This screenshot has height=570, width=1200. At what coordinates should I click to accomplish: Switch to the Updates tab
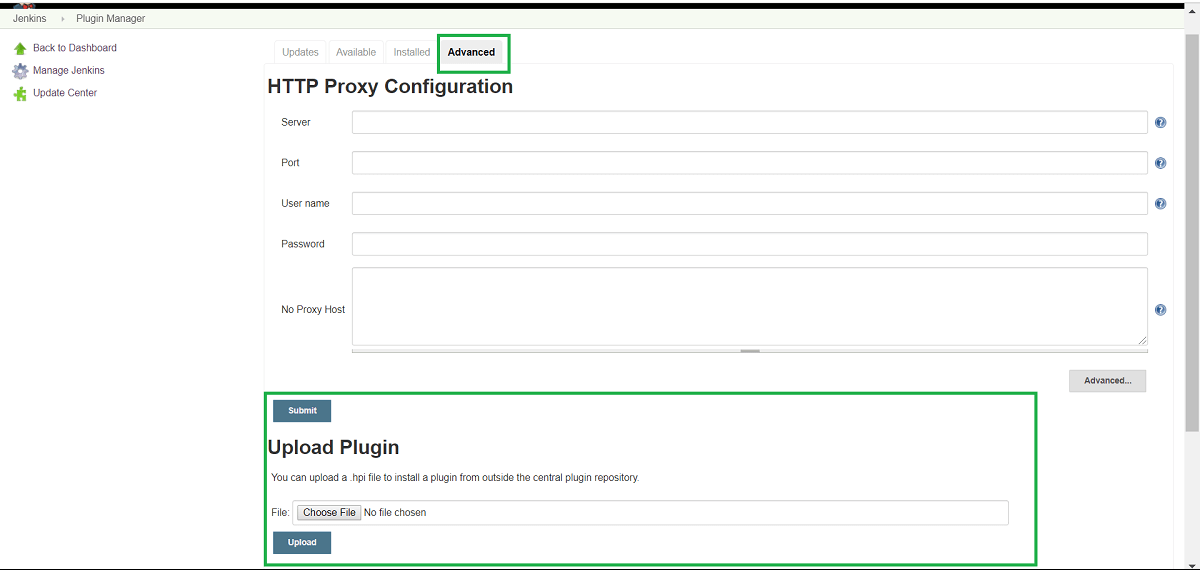click(300, 52)
